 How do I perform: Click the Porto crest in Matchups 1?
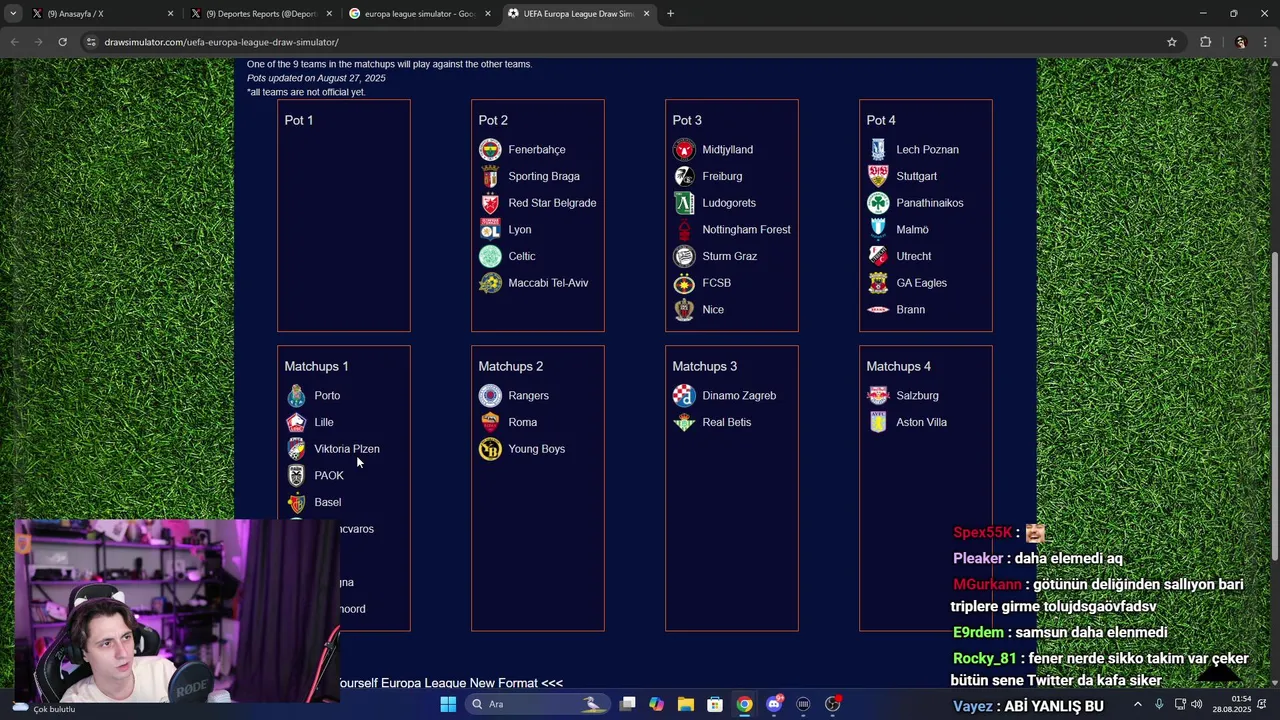click(296, 396)
